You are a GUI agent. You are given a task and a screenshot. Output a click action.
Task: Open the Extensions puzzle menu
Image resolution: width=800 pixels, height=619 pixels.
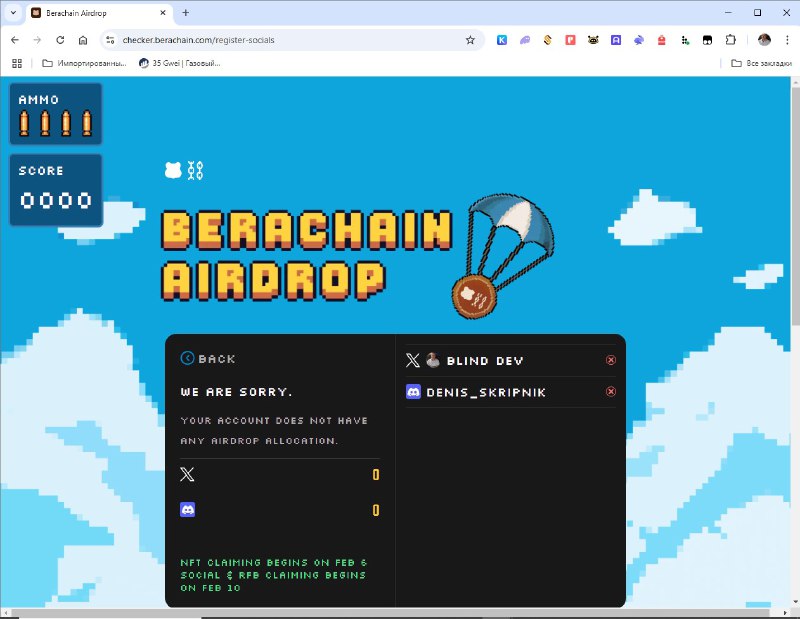731,40
